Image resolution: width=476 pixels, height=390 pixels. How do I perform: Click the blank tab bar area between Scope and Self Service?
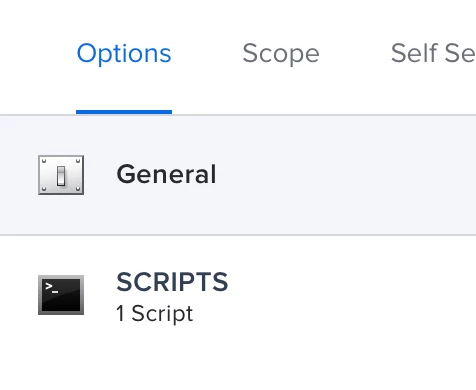click(x=355, y=53)
